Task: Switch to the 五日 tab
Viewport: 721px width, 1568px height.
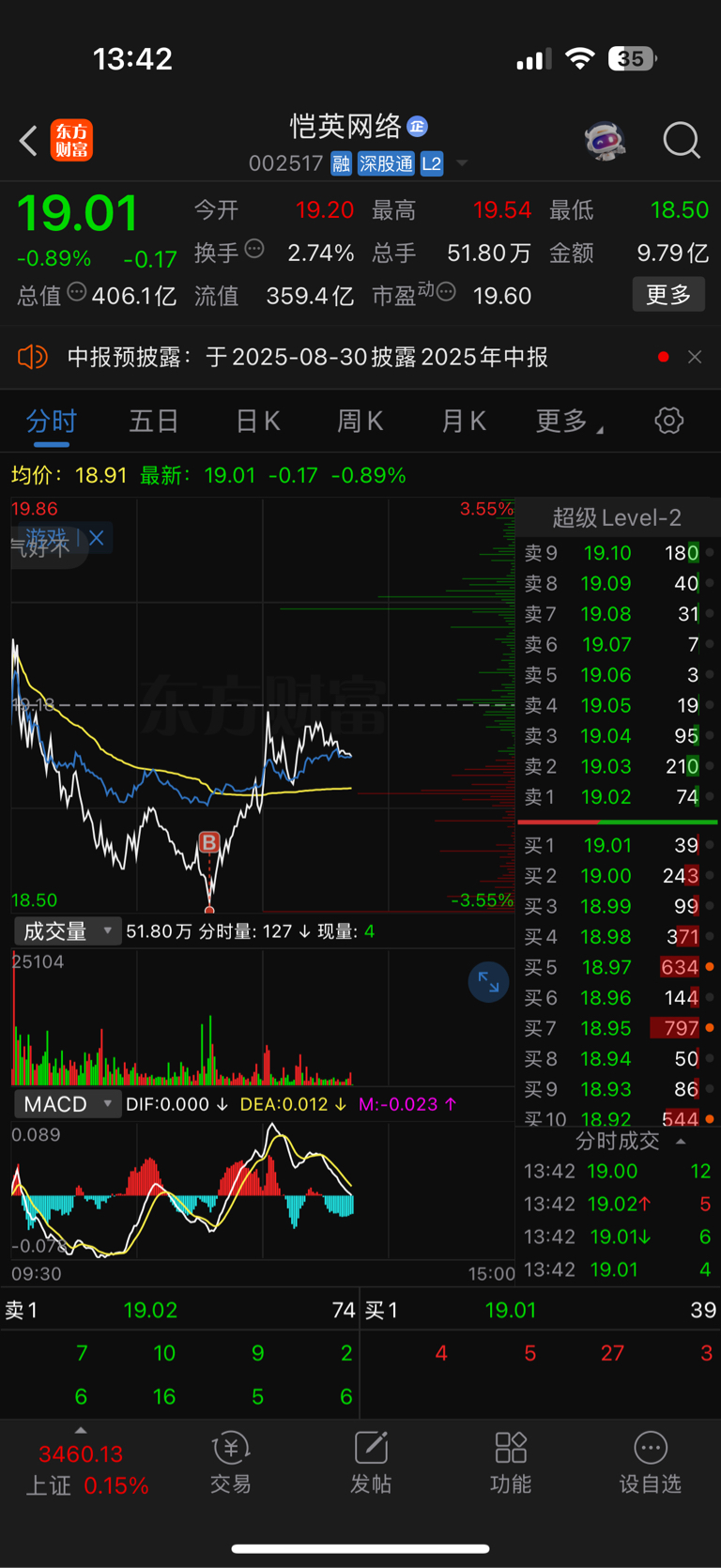Action: click(x=154, y=422)
